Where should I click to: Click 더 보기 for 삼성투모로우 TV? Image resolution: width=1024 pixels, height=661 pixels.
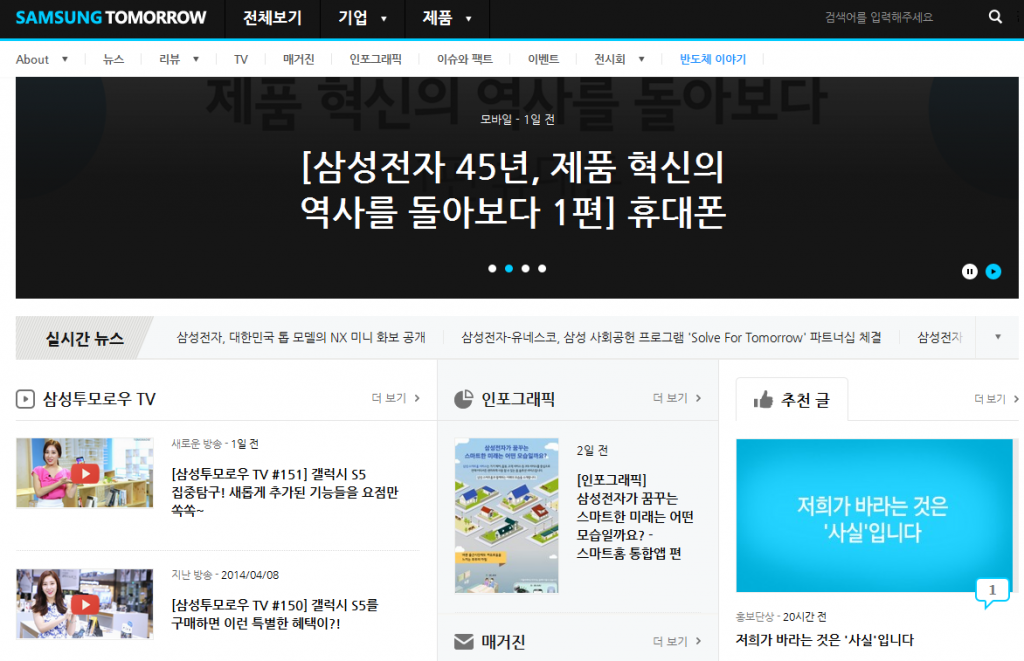(x=396, y=398)
